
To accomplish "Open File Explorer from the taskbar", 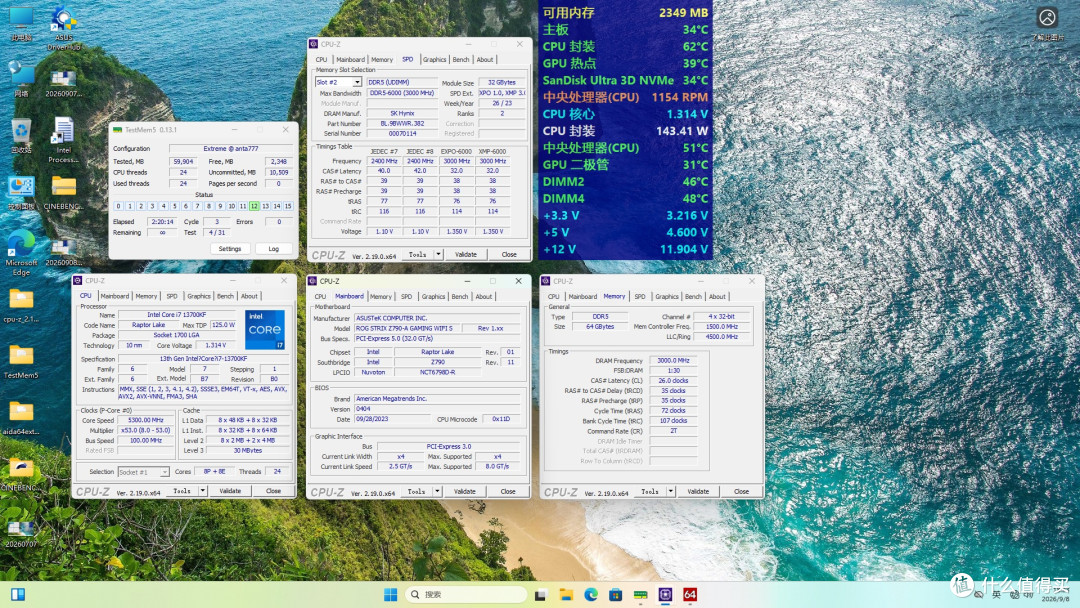I will tap(565, 594).
